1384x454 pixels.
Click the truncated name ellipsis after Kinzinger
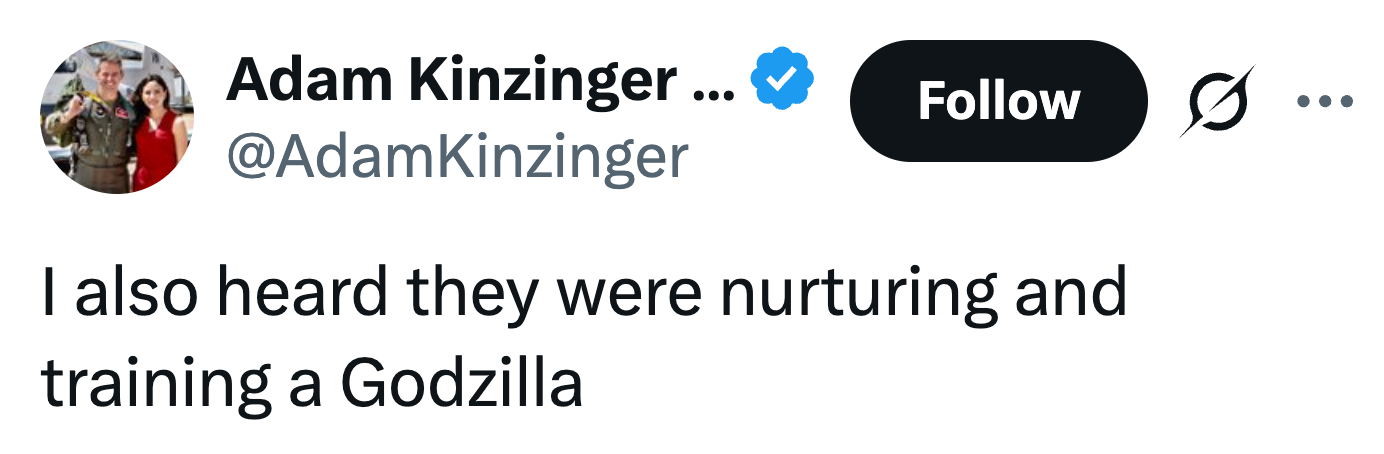coord(715,83)
